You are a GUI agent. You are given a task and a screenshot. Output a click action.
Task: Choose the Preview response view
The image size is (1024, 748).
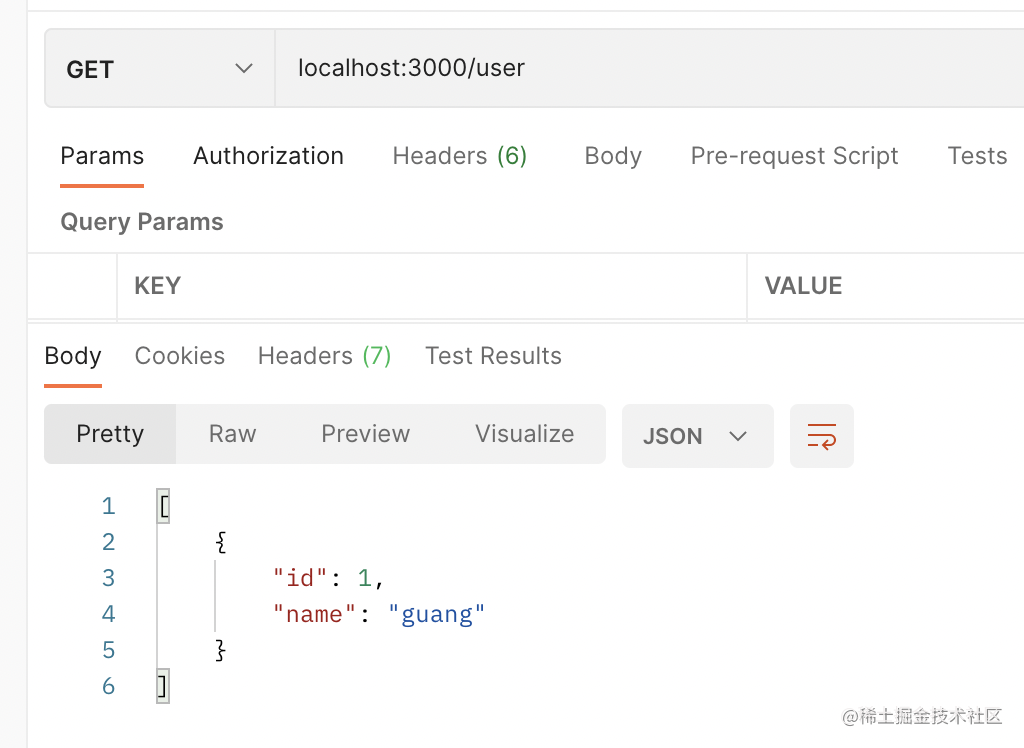pos(365,434)
